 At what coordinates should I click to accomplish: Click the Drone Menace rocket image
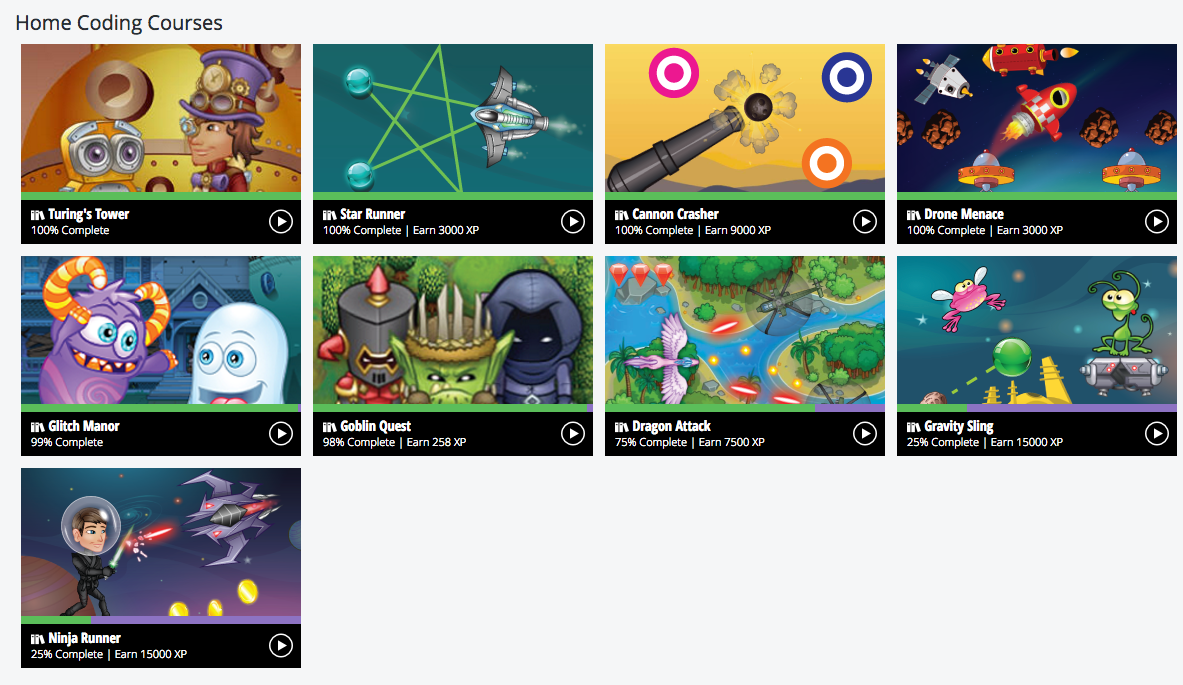click(1037, 118)
